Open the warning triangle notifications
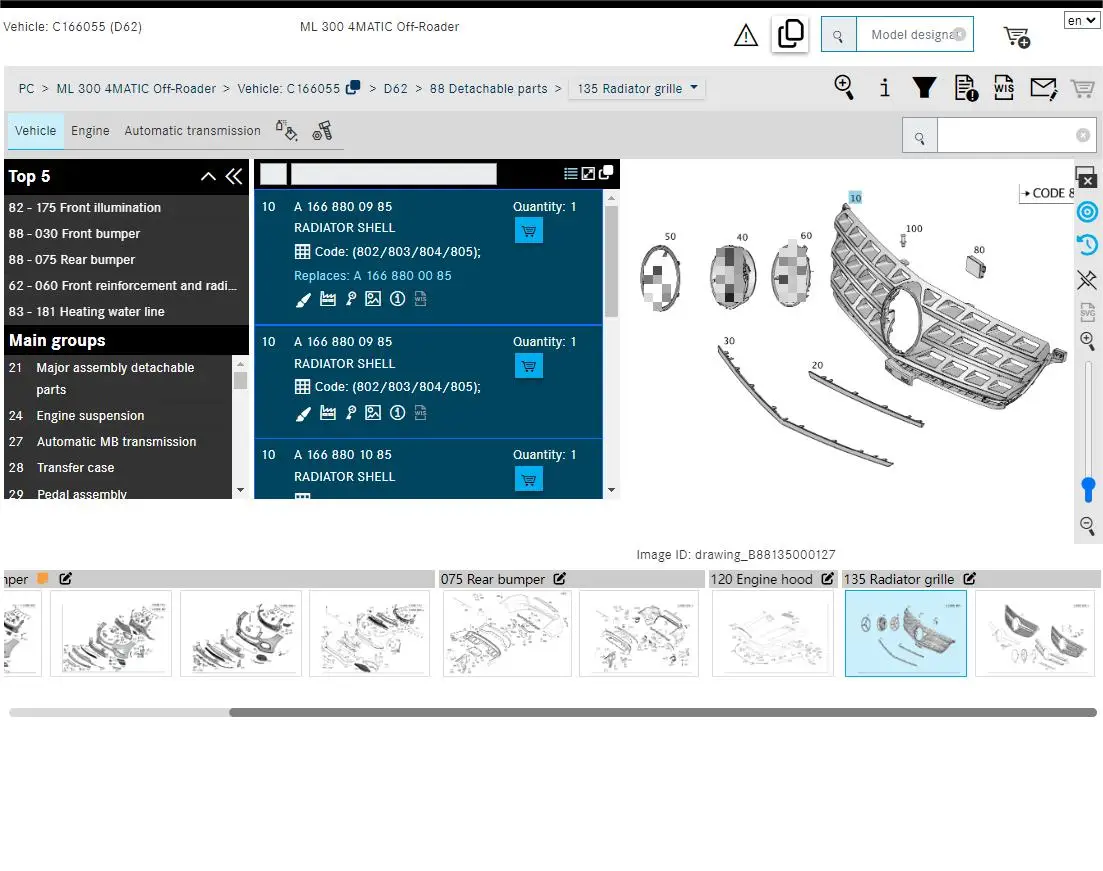 (746, 34)
